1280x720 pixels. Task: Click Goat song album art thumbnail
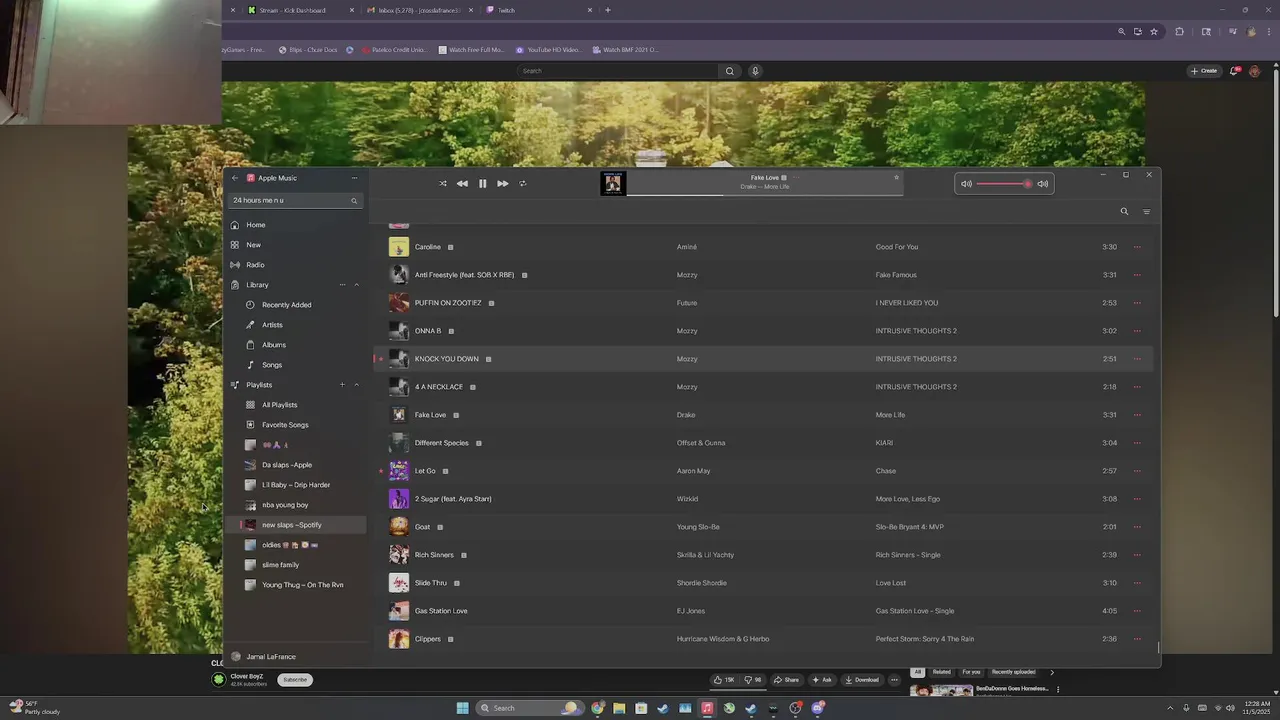399,527
